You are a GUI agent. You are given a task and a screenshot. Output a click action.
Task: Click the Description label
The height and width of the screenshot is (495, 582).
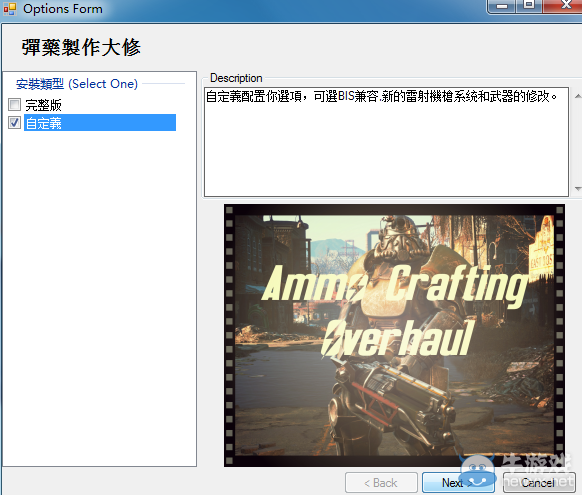[x=236, y=78]
